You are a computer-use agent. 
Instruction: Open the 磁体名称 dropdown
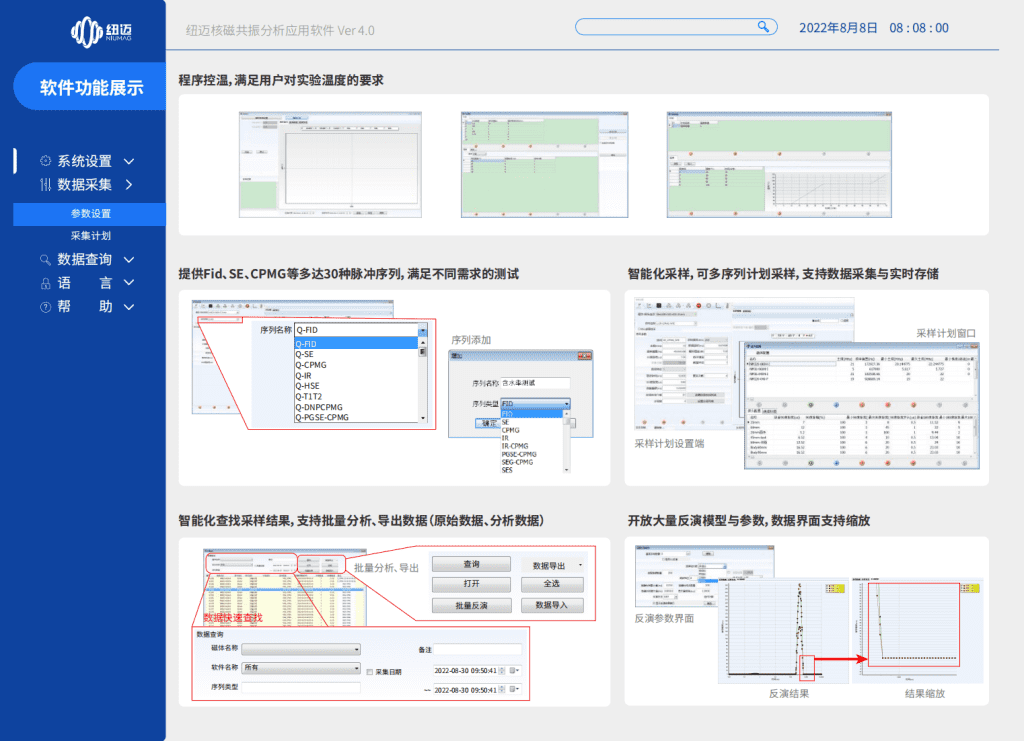click(x=300, y=649)
